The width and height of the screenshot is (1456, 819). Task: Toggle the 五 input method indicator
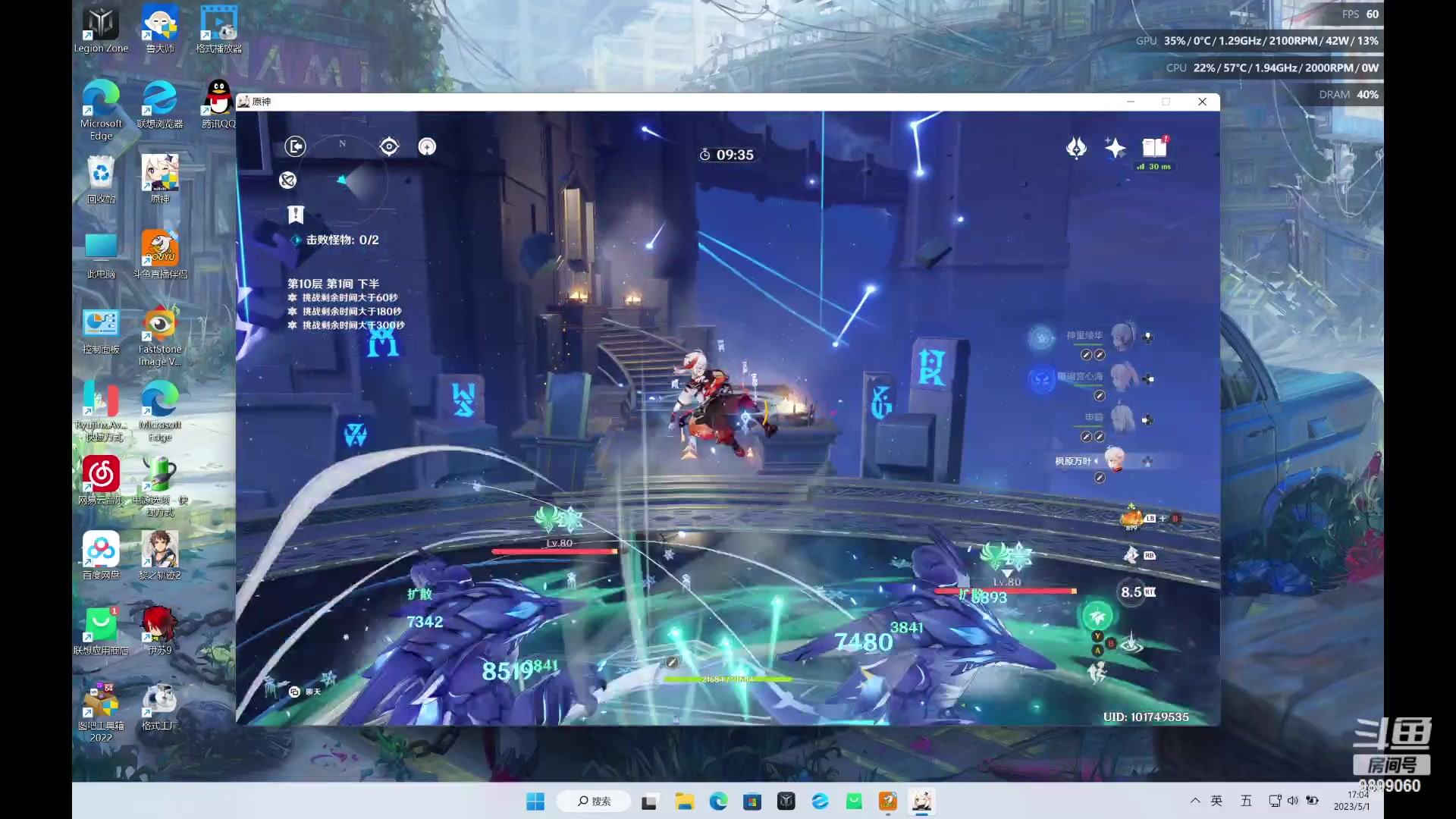pos(1246,801)
